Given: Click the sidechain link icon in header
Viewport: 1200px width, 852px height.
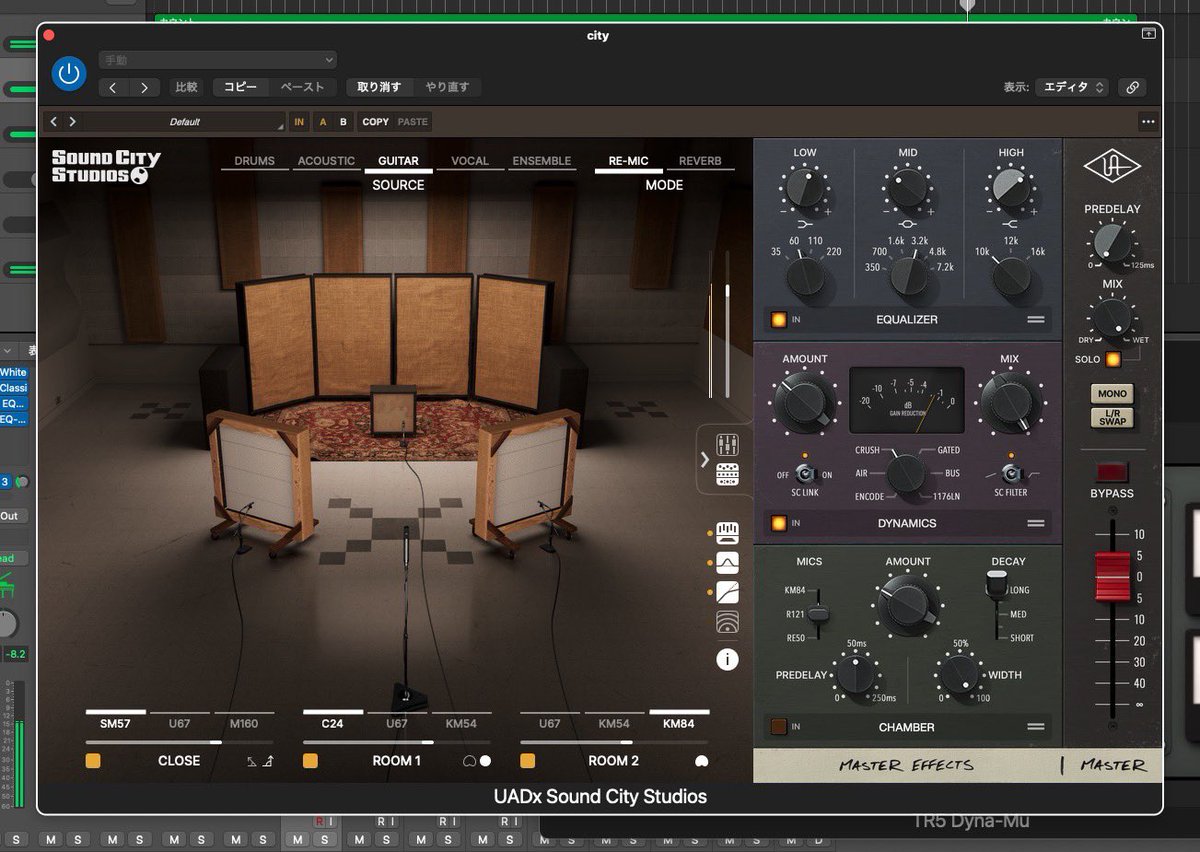Looking at the screenshot, I should tap(1132, 87).
